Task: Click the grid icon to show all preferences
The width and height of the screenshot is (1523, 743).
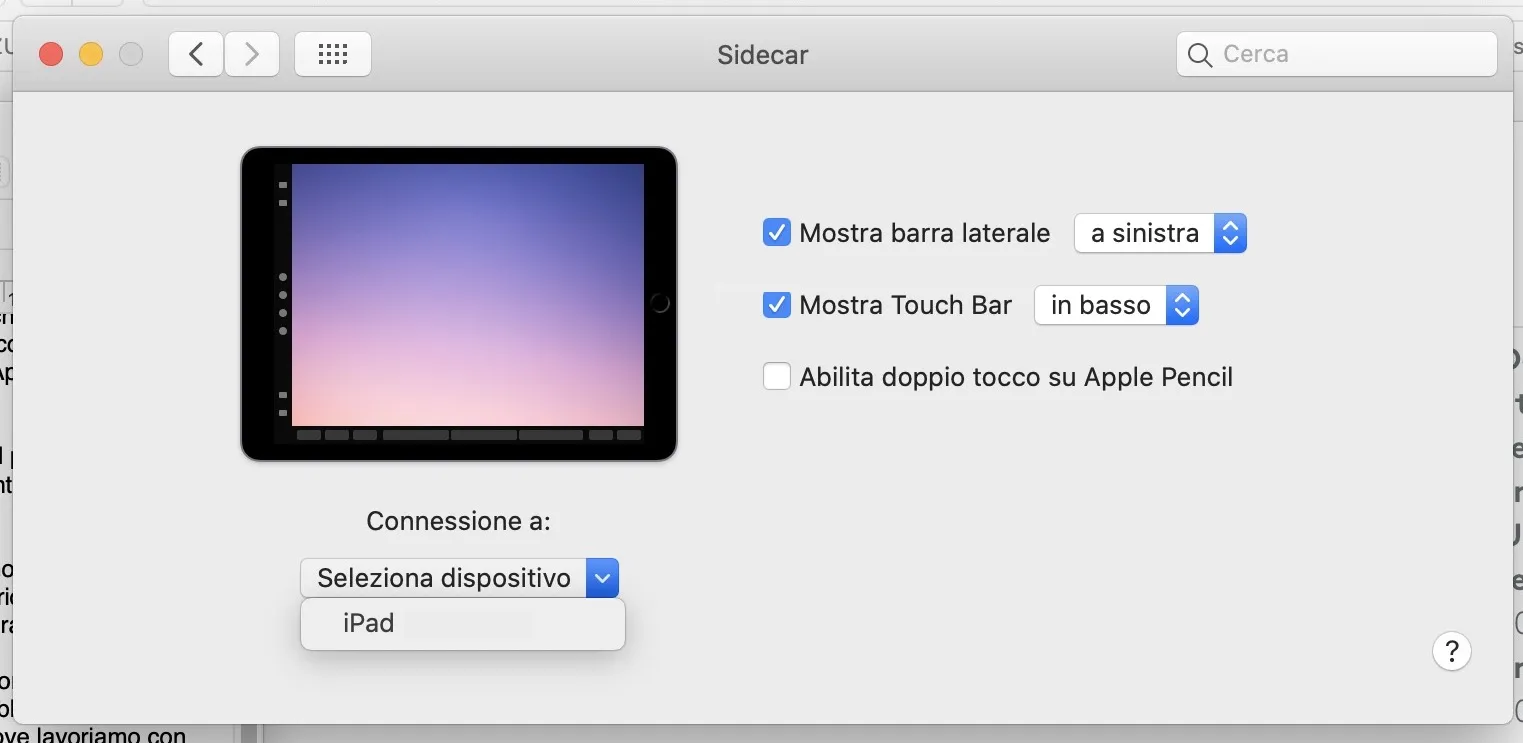Action: [332, 54]
